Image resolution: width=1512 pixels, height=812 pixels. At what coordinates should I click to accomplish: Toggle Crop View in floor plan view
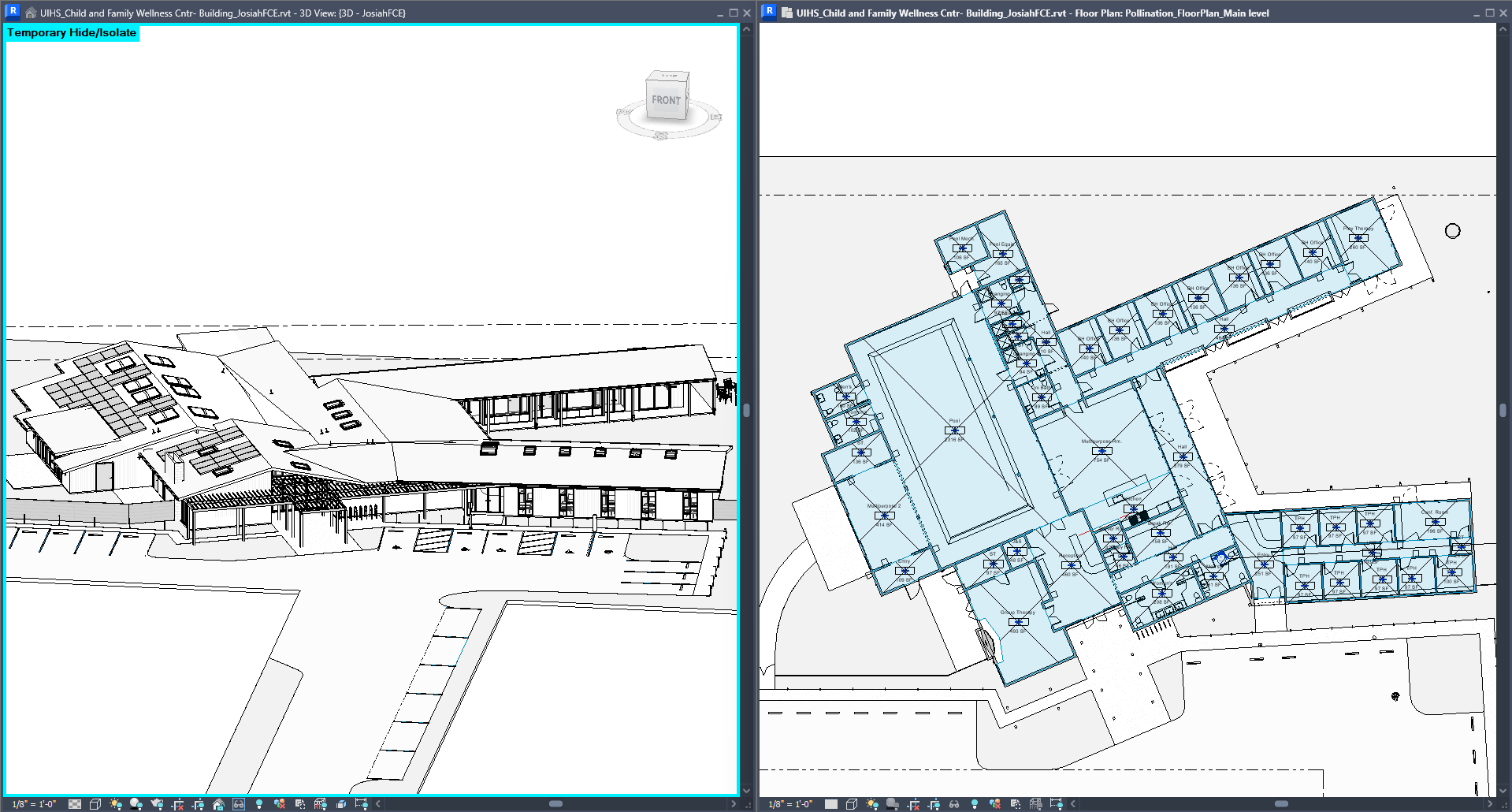(913, 804)
